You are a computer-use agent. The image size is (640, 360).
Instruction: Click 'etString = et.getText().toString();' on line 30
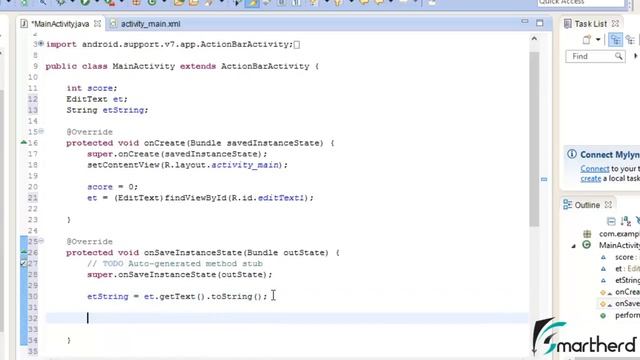[x=177, y=297]
